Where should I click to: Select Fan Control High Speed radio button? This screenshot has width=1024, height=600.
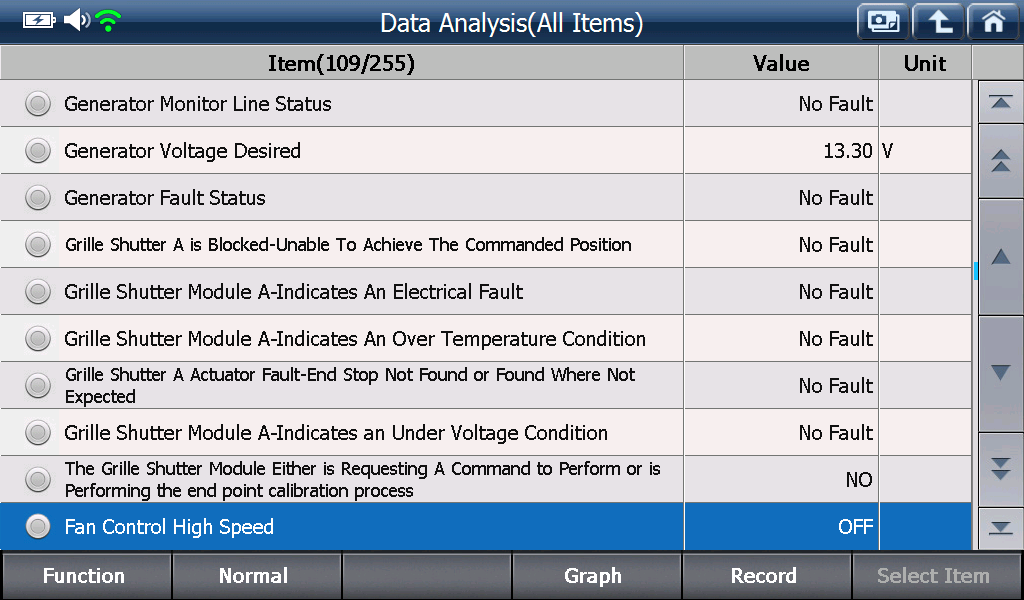[x=38, y=526]
